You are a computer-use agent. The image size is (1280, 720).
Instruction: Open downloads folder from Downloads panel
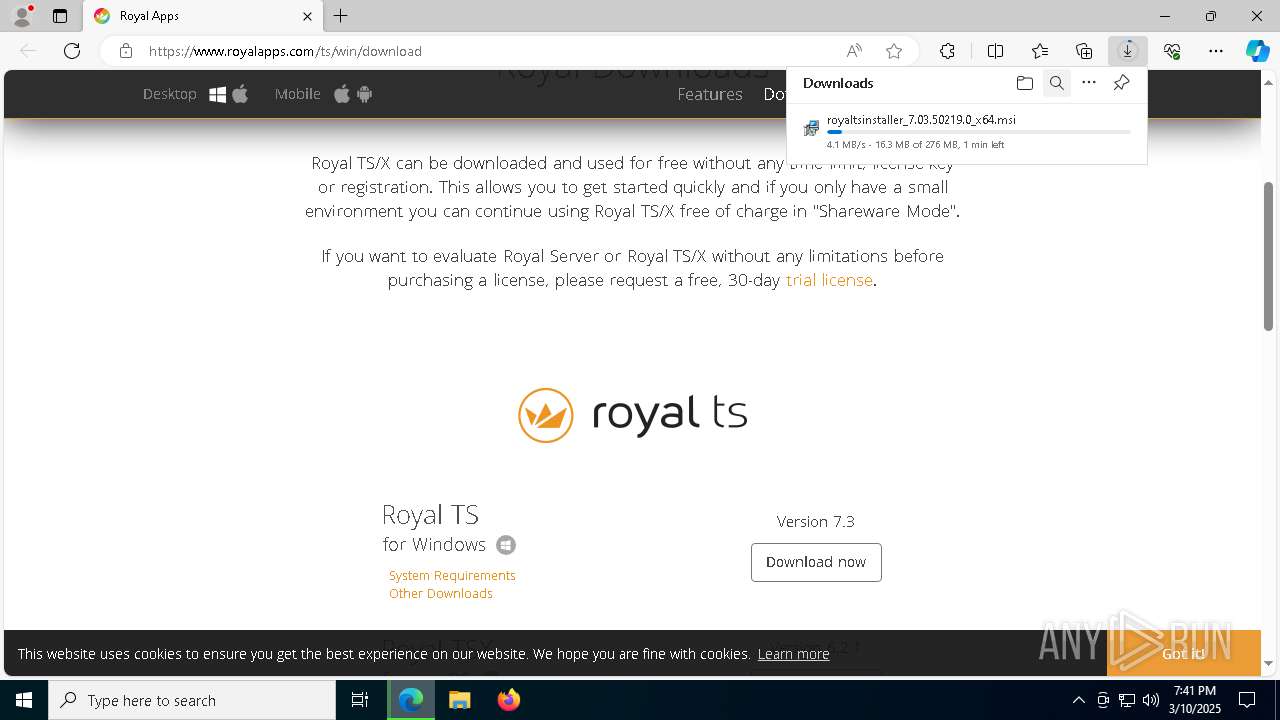pos(1024,83)
